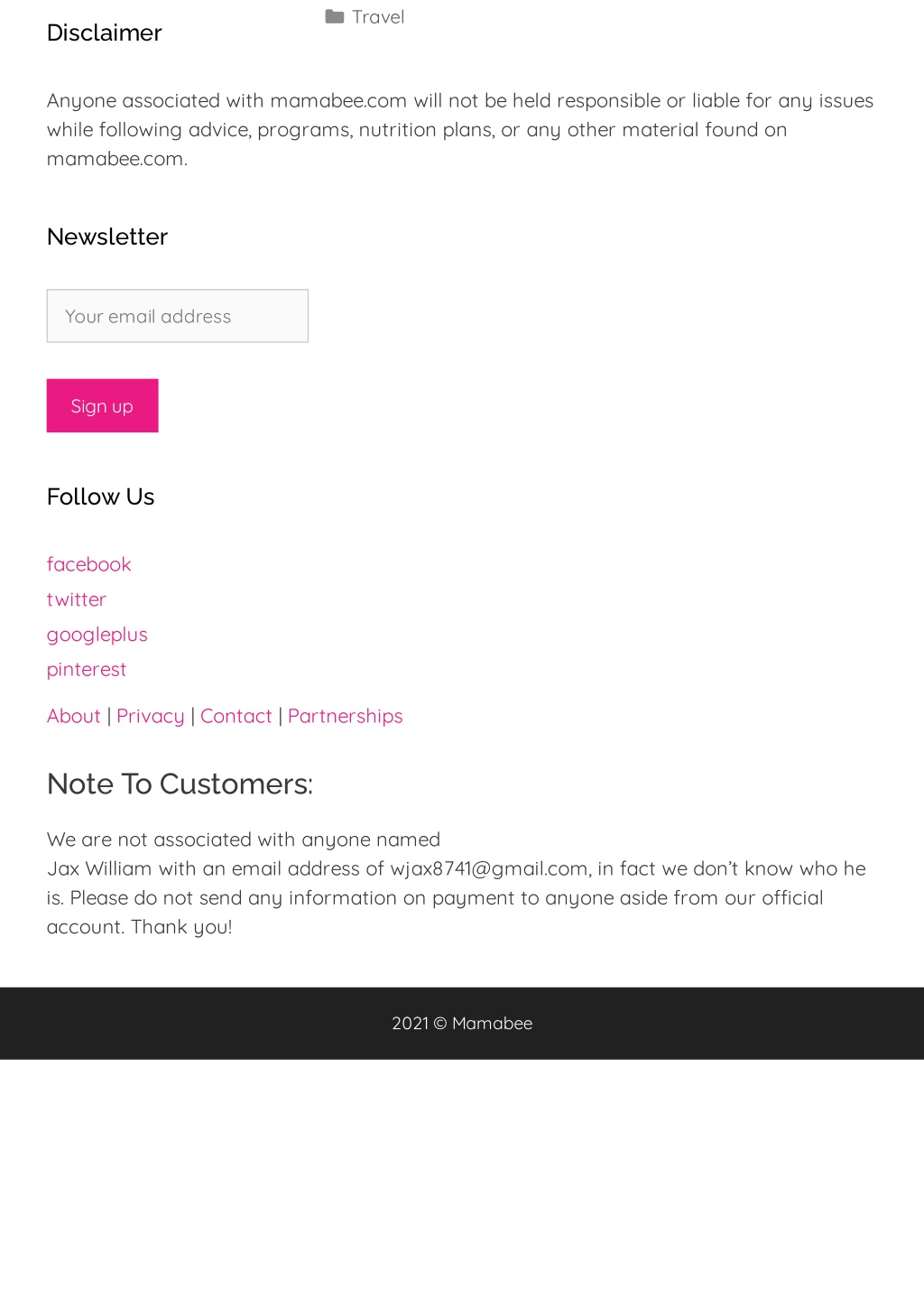The width and height of the screenshot is (924, 1308).
Task: Click the wjax8741@gmail.com email text
Action: pyautogui.click(x=490, y=868)
